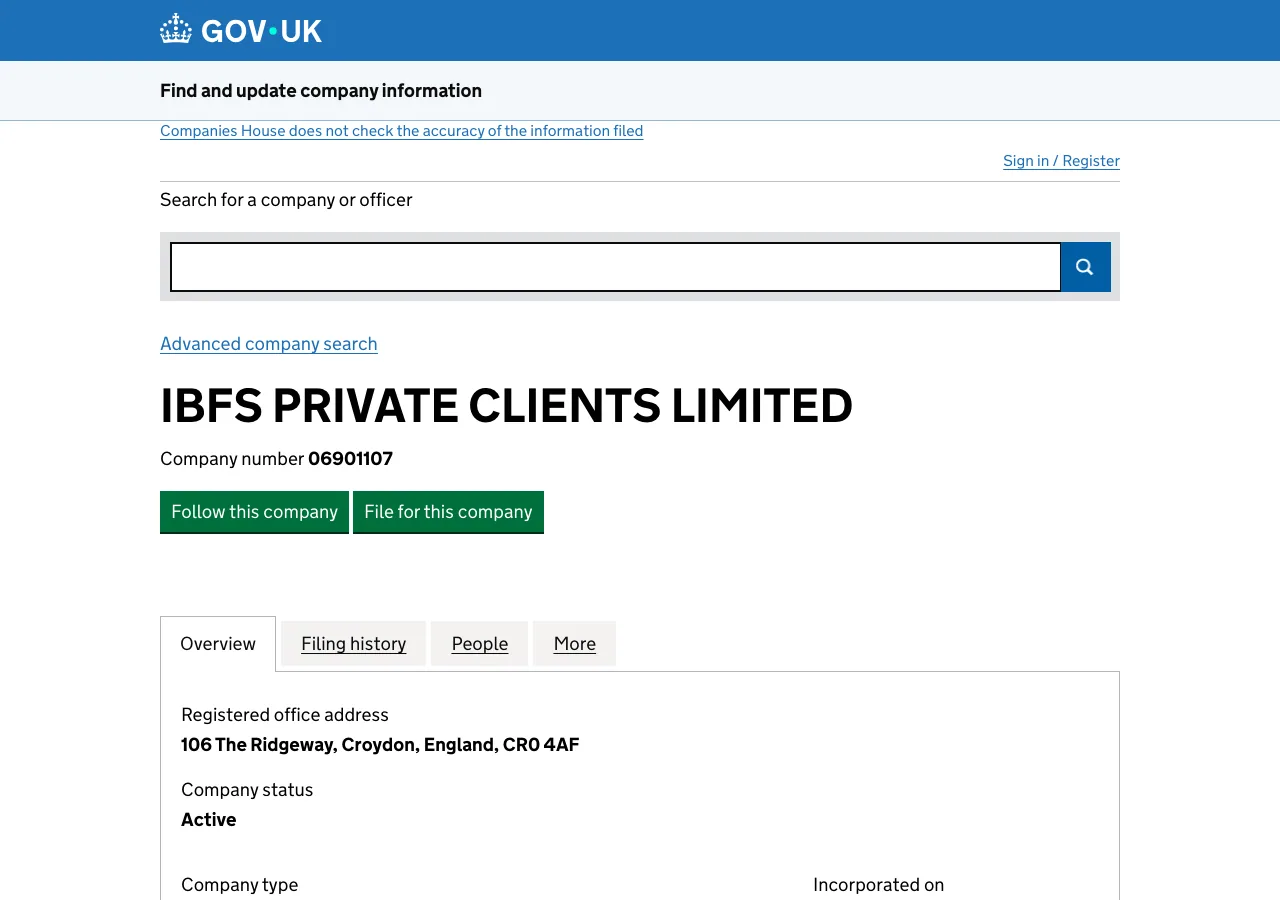
Task: Click inside the company search box
Action: [x=615, y=267]
